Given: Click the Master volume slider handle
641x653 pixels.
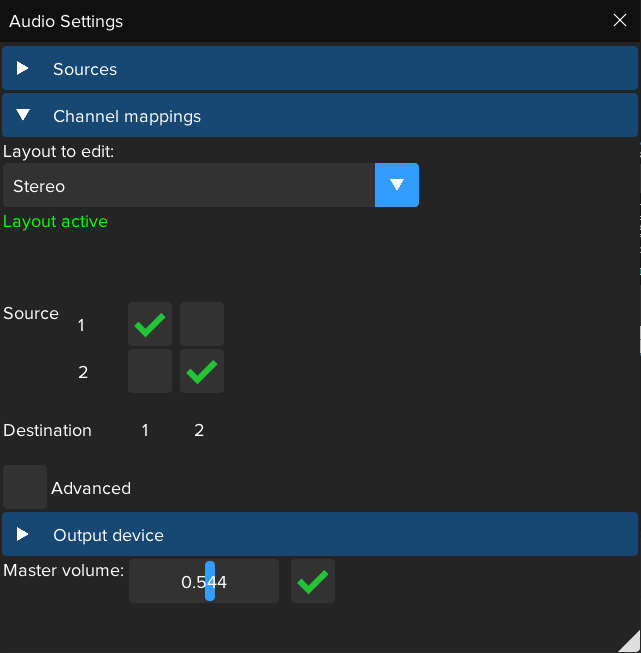Looking at the screenshot, I should (x=210, y=581).
